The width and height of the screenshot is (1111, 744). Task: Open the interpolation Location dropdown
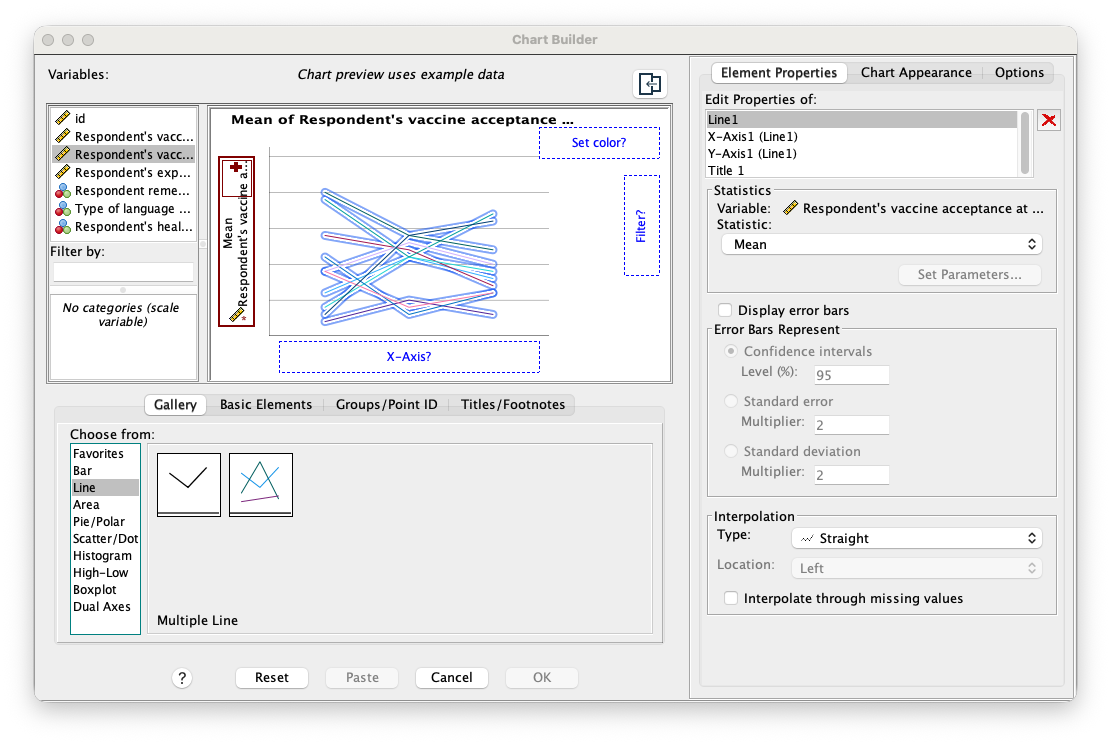click(x=916, y=568)
